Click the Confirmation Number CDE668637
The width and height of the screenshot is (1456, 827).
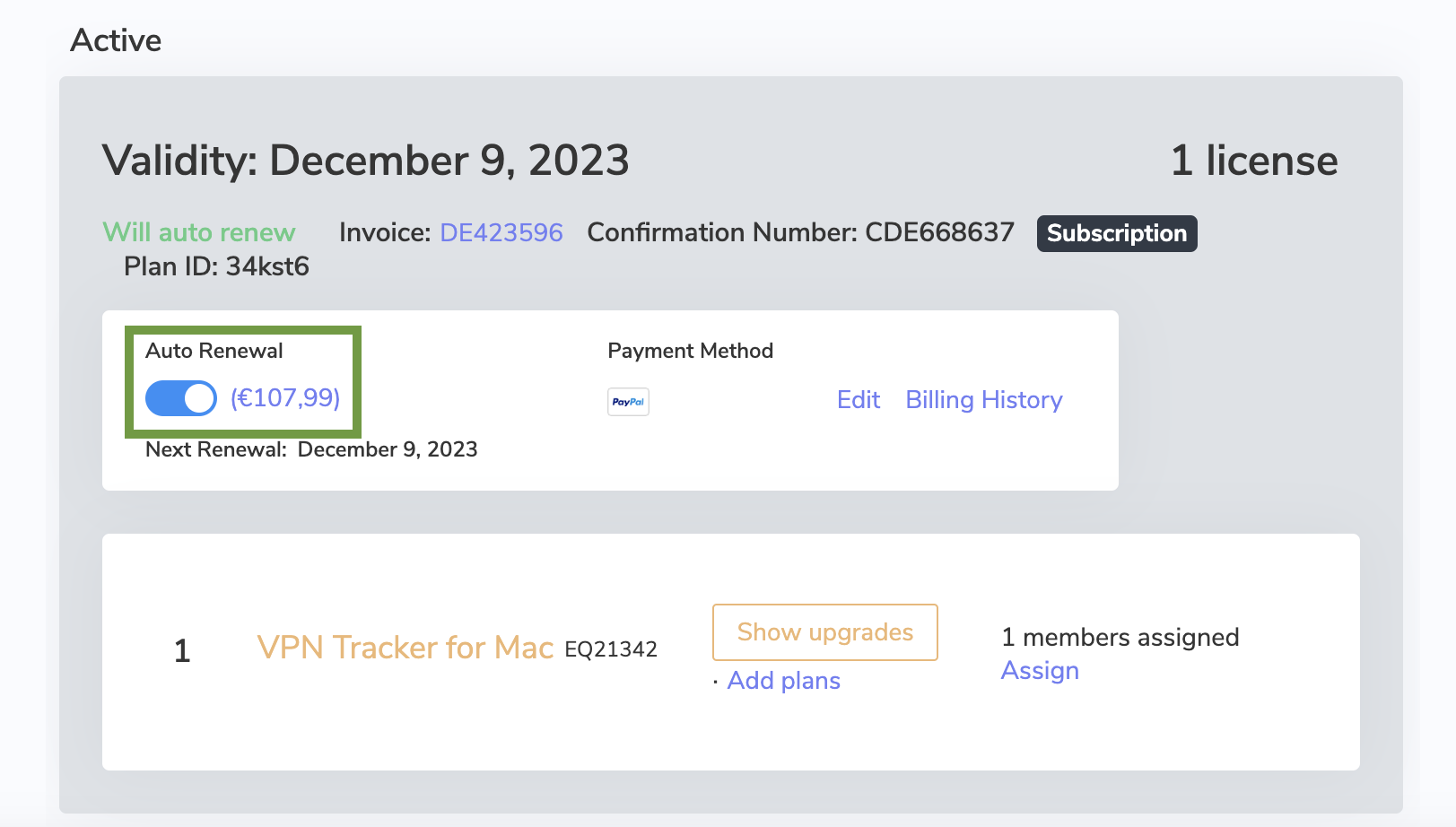800,232
